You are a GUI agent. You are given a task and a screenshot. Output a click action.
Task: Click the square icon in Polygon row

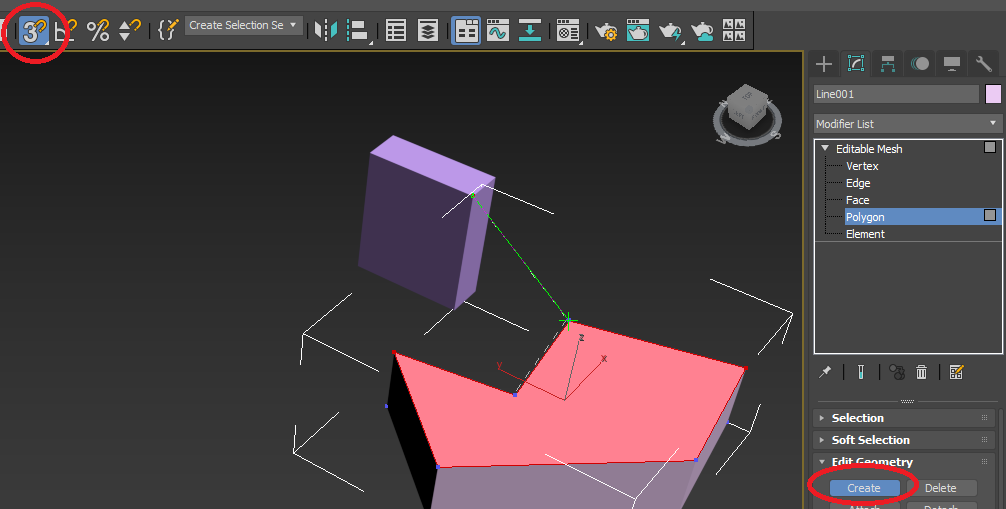point(990,216)
